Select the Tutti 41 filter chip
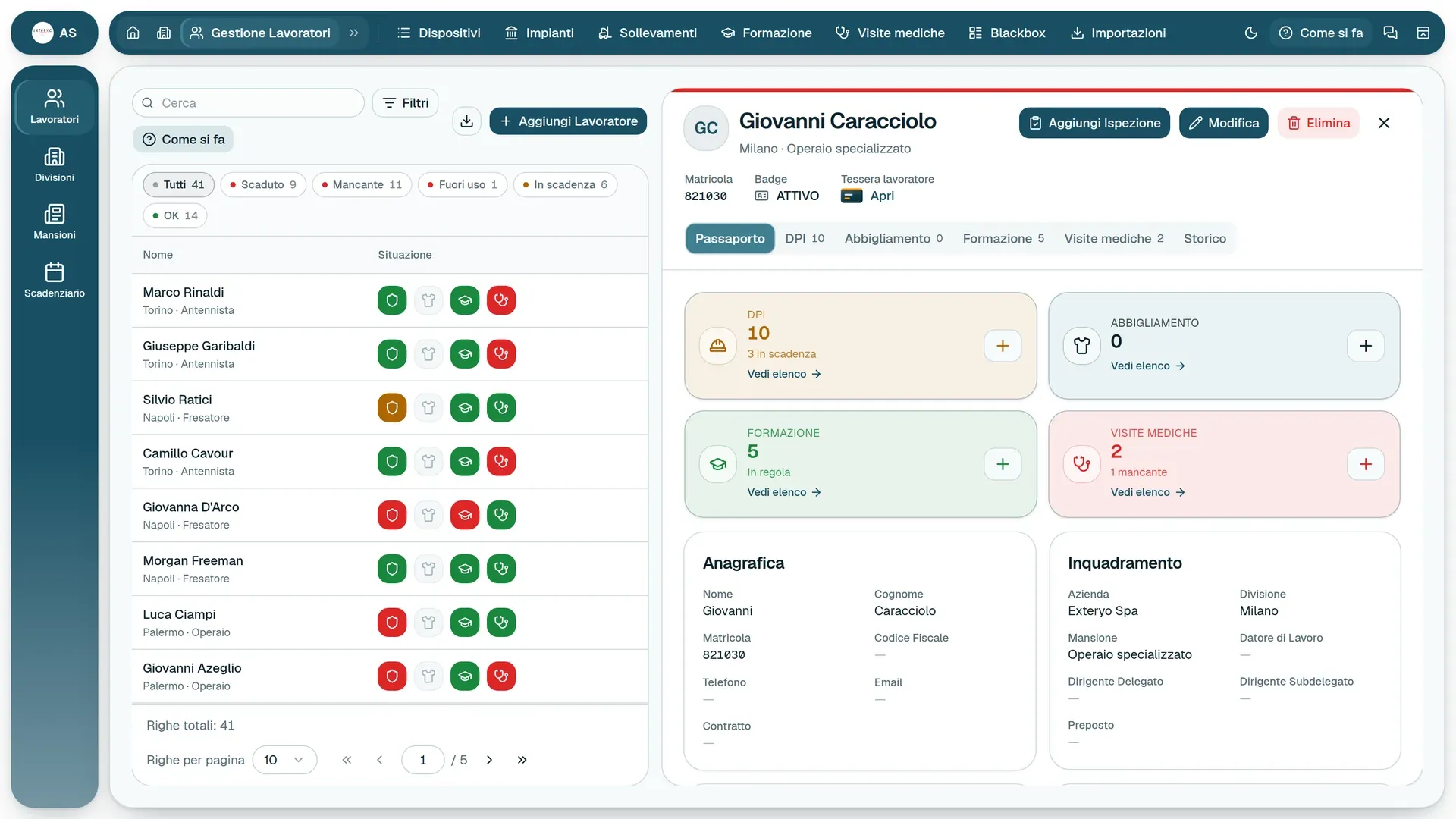 click(179, 184)
